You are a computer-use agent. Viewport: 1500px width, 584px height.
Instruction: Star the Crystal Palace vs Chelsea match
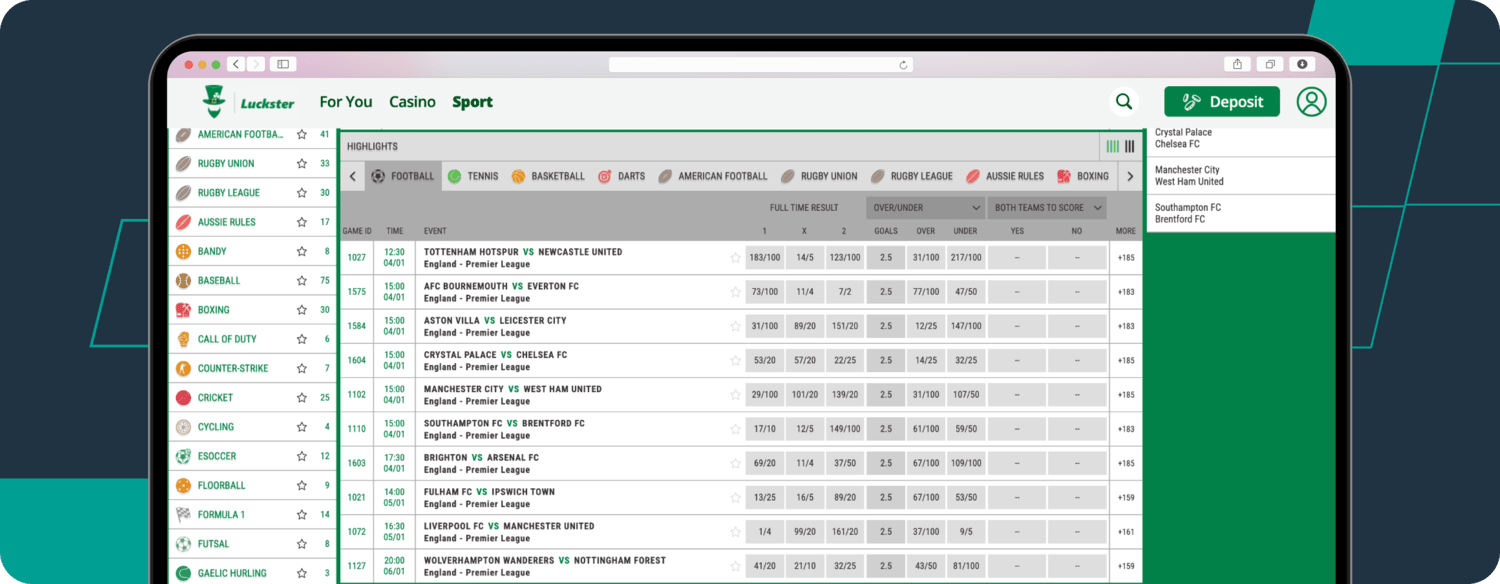click(x=736, y=360)
